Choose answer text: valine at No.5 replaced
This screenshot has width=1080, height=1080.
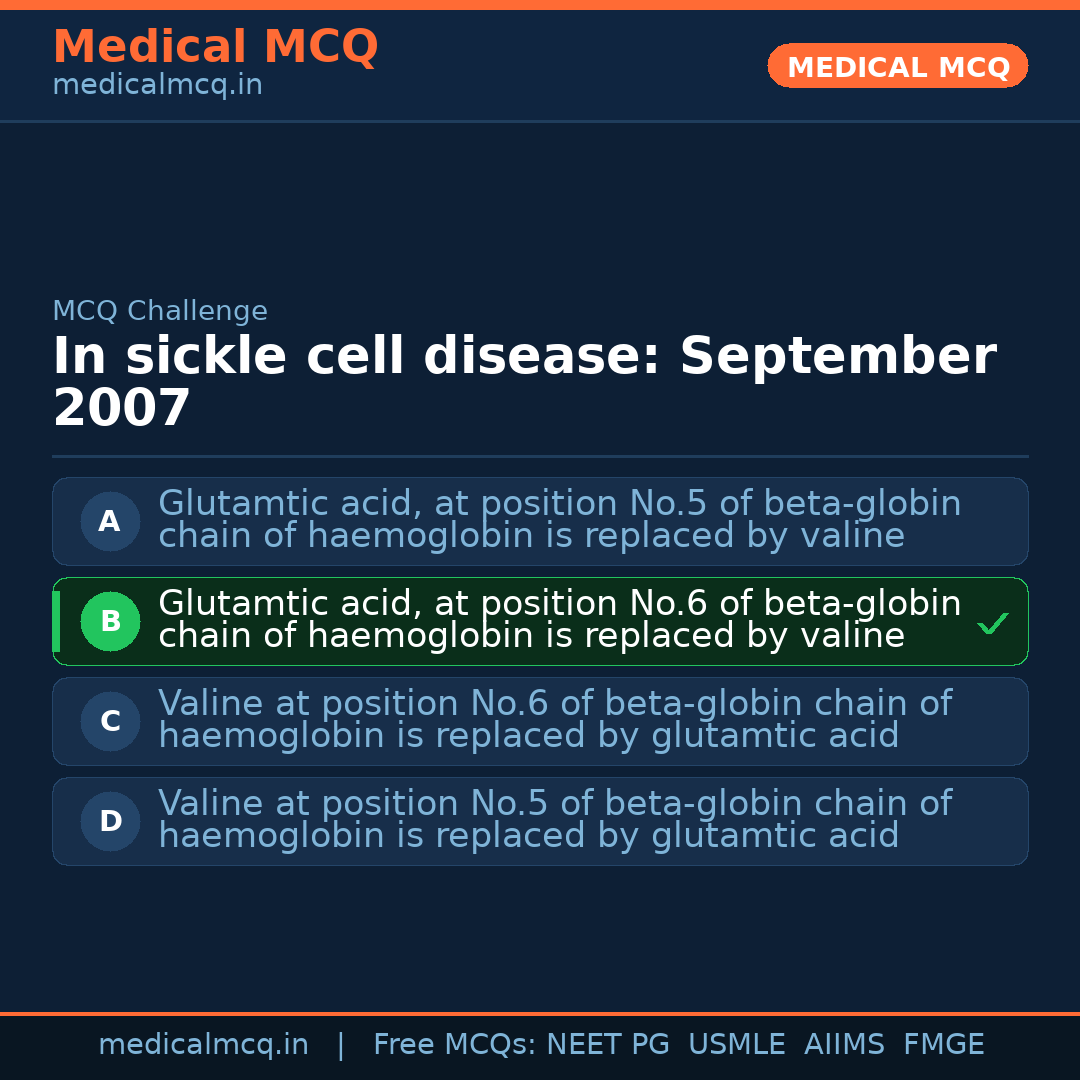pyautogui.click(x=554, y=820)
